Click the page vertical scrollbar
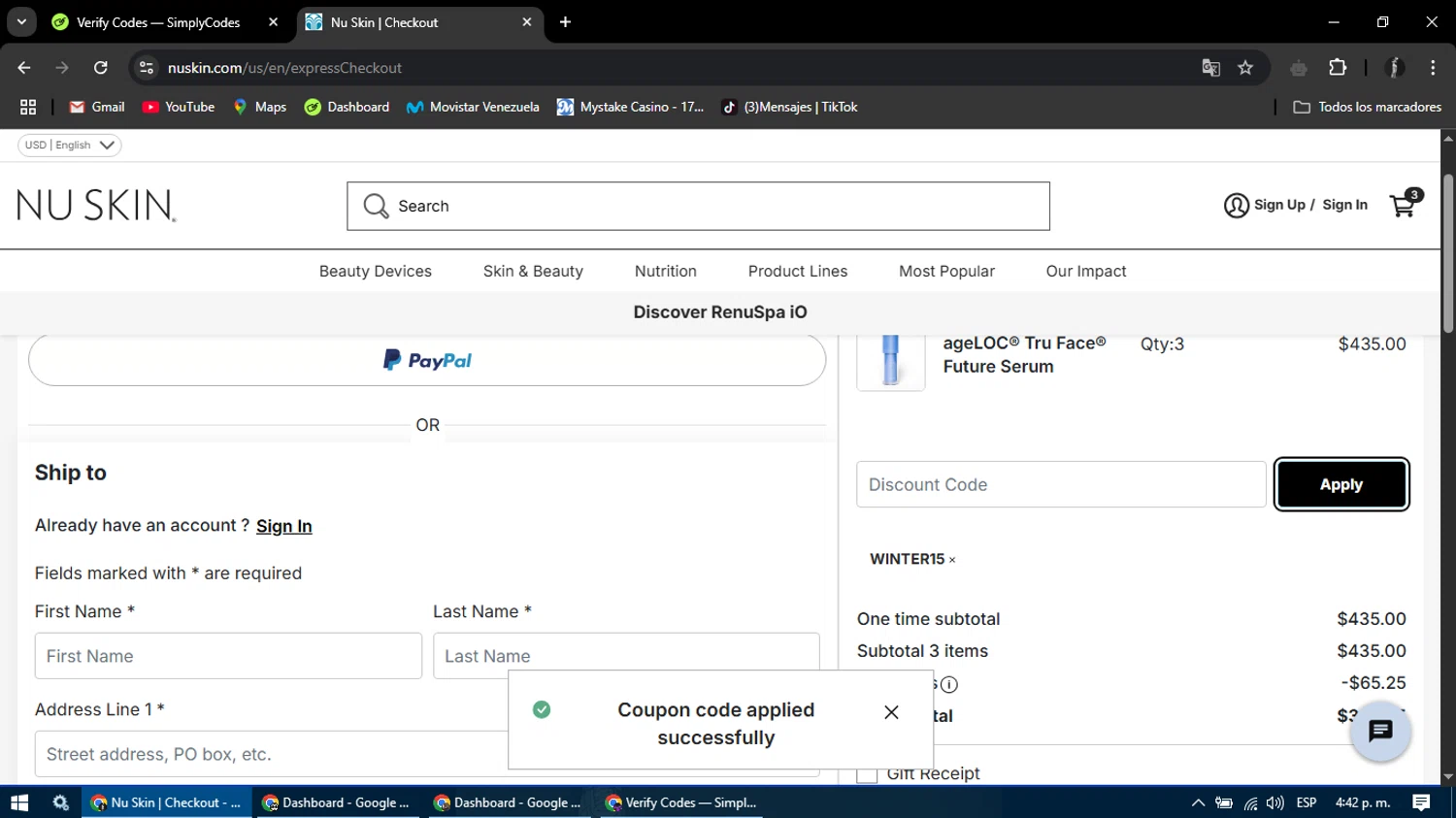Image resolution: width=1456 pixels, height=818 pixels. click(x=1448, y=254)
